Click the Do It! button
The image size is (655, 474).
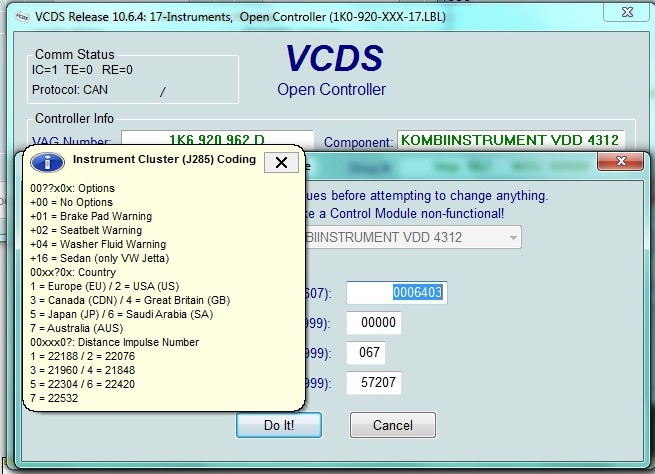click(279, 425)
